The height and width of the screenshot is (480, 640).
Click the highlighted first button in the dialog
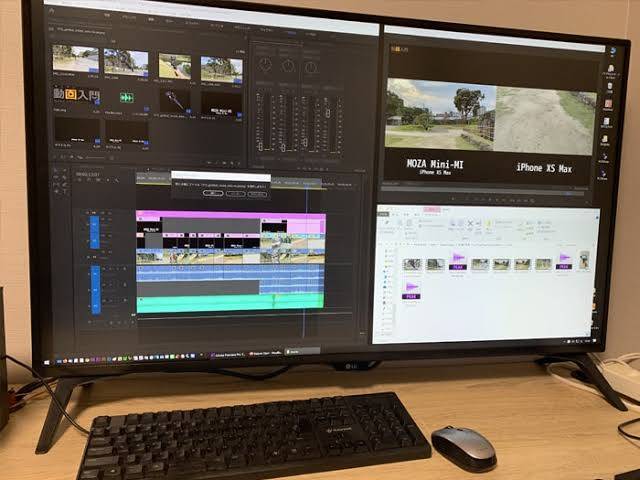[x=213, y=193]
